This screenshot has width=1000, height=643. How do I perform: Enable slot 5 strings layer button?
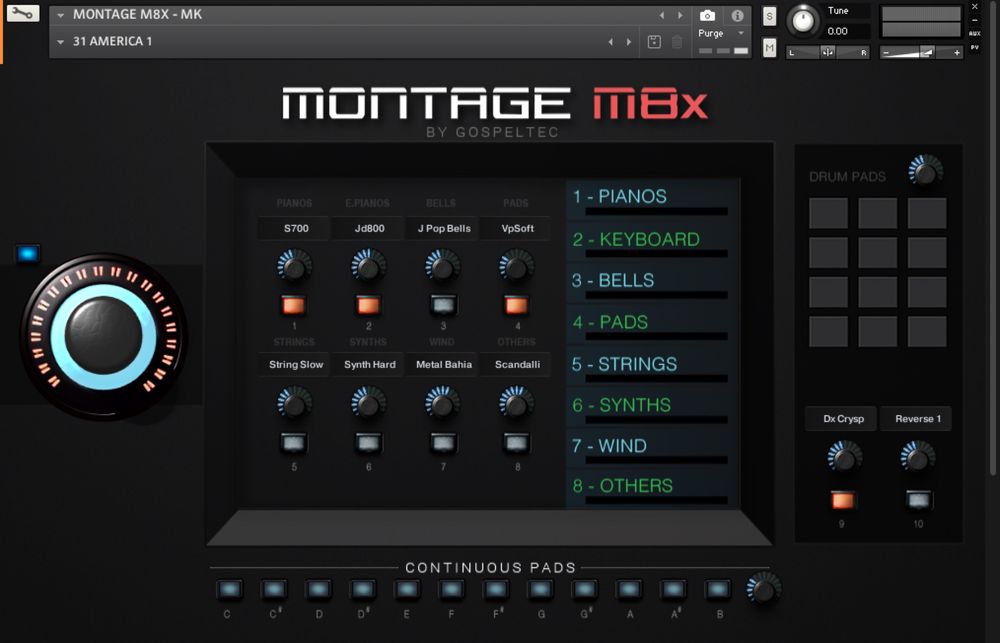click(294, 443)
